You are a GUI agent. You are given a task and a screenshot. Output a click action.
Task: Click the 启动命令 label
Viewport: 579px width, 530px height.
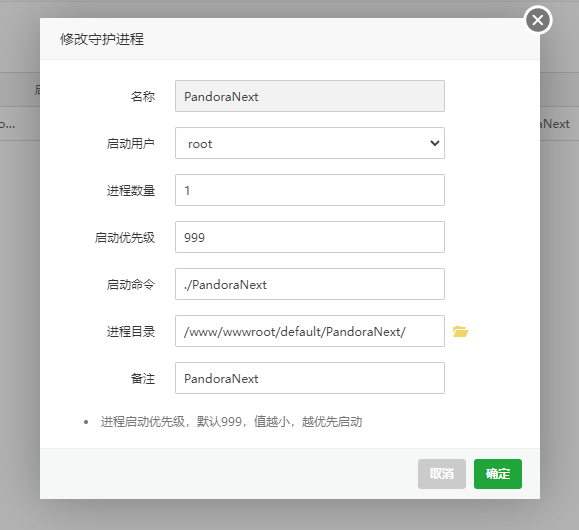(131, 284)
